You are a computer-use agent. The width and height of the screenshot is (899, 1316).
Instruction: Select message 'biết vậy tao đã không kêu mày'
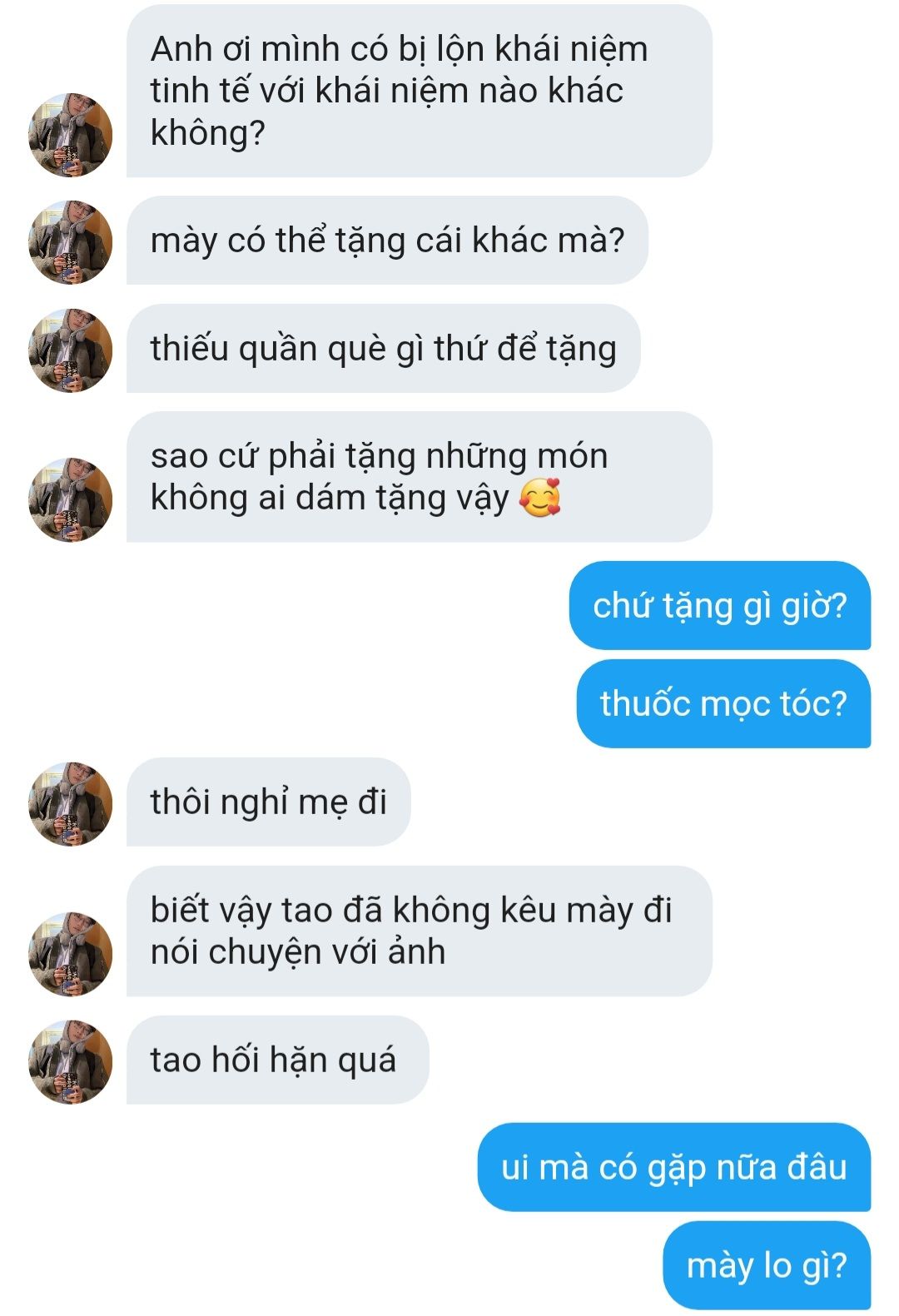point(420,931)
